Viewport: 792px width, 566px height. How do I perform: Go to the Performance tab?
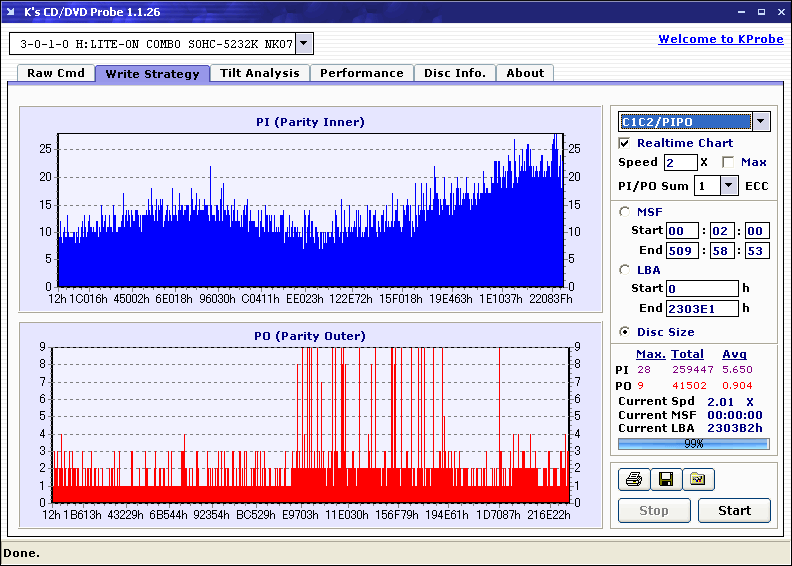[361, 73]
